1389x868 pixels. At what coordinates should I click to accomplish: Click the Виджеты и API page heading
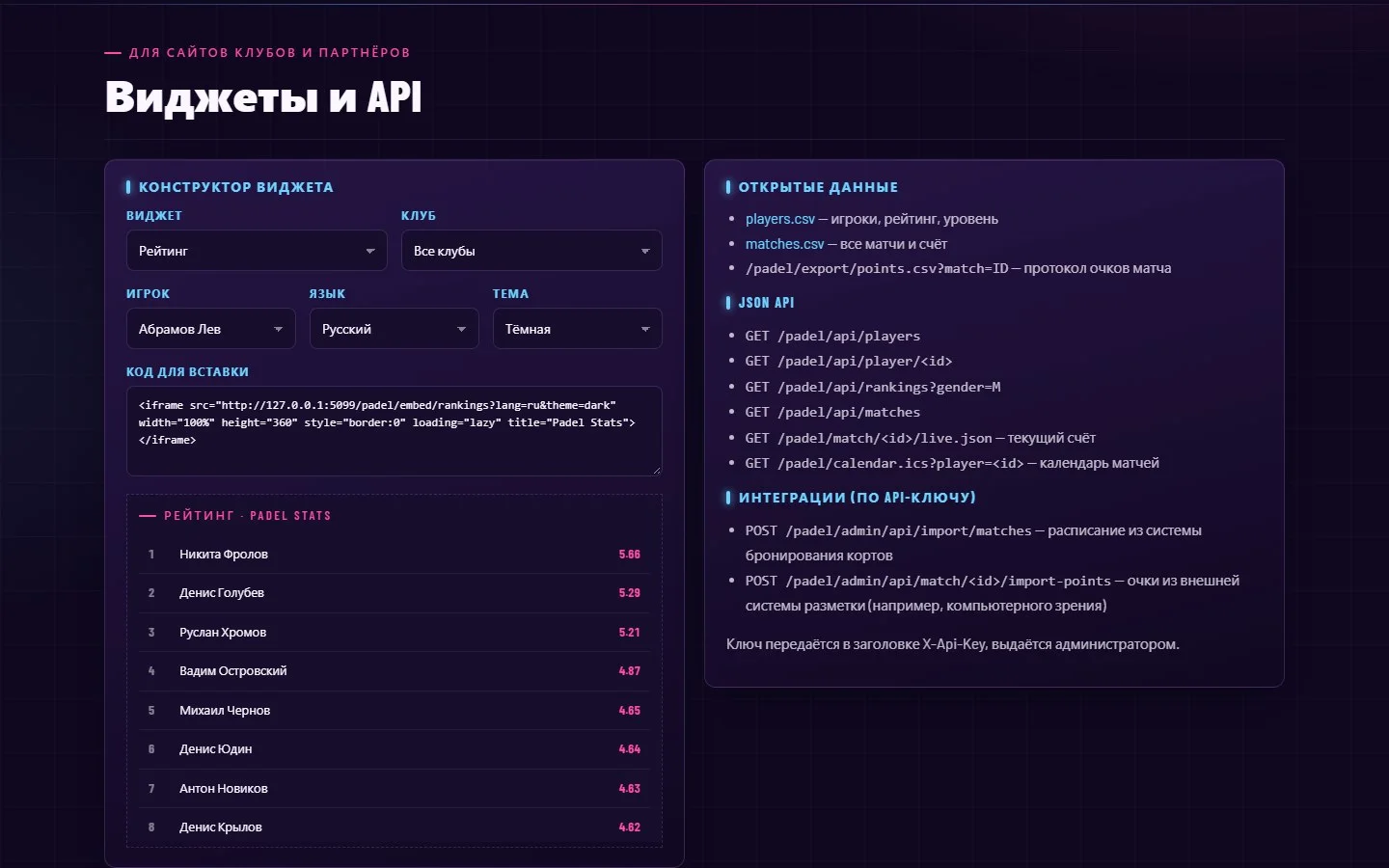pos(263,97)
